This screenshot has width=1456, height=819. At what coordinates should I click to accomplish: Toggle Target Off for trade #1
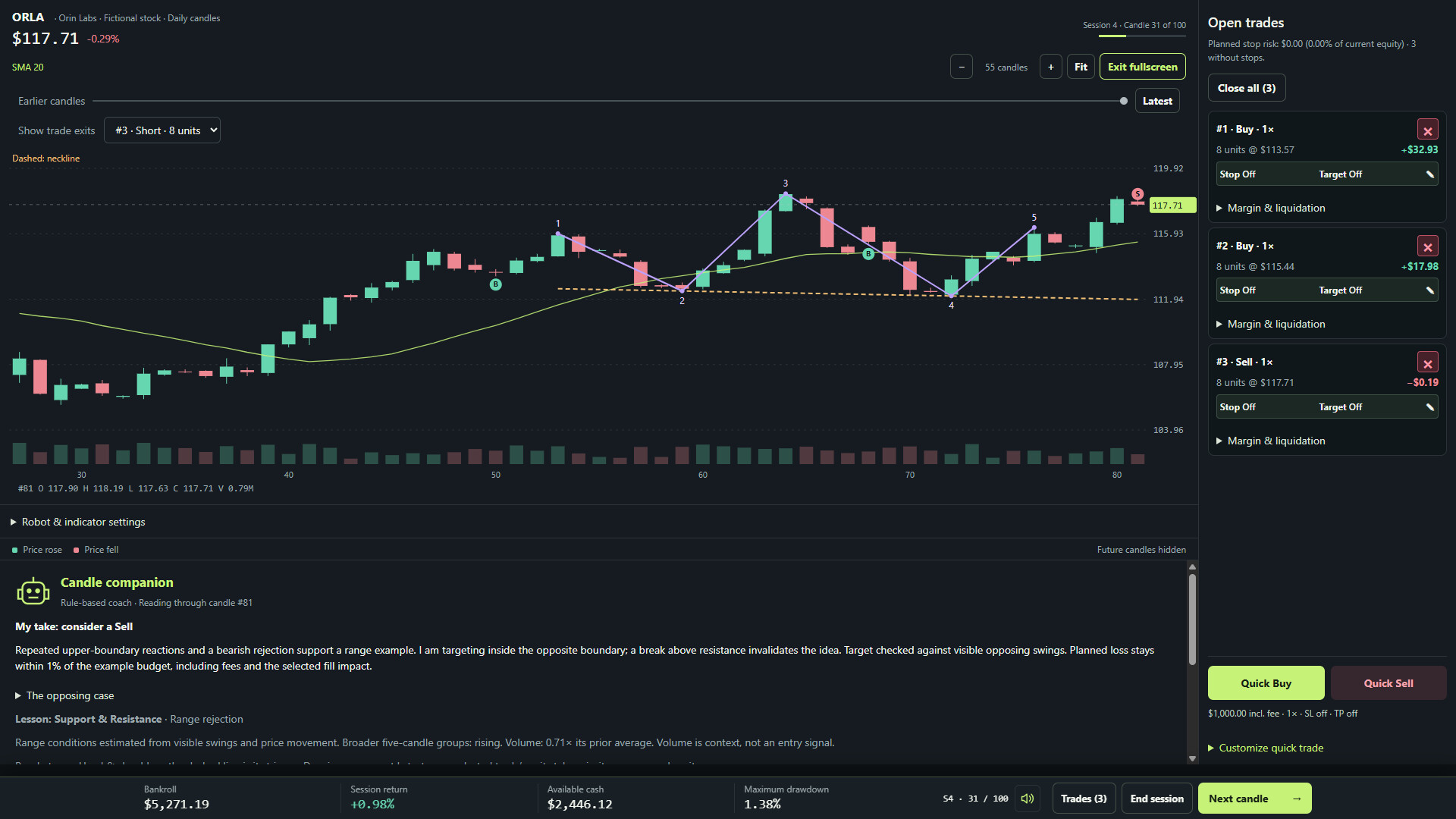1340,174
